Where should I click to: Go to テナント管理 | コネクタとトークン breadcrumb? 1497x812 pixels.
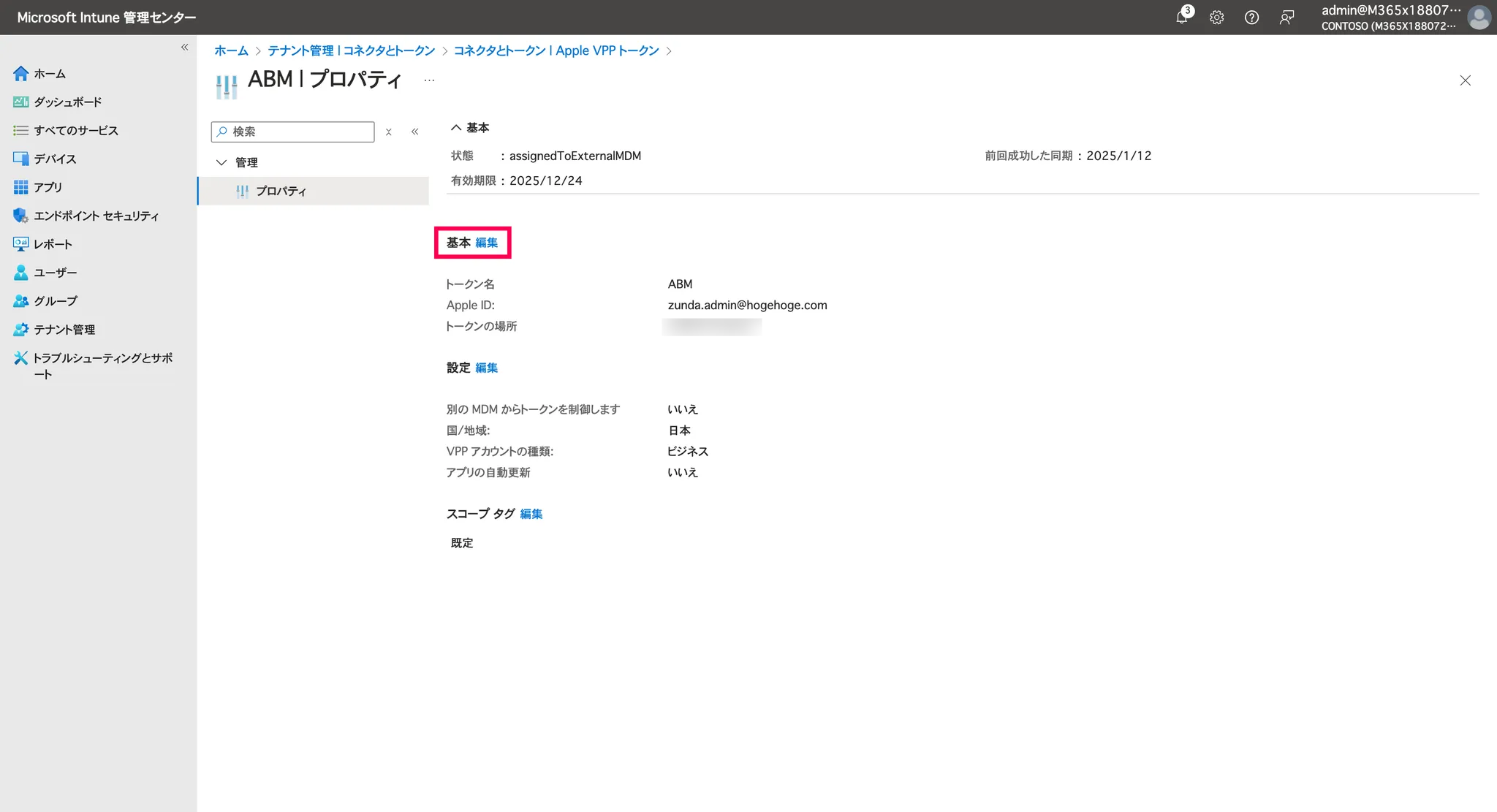click(x=352, y=50)
